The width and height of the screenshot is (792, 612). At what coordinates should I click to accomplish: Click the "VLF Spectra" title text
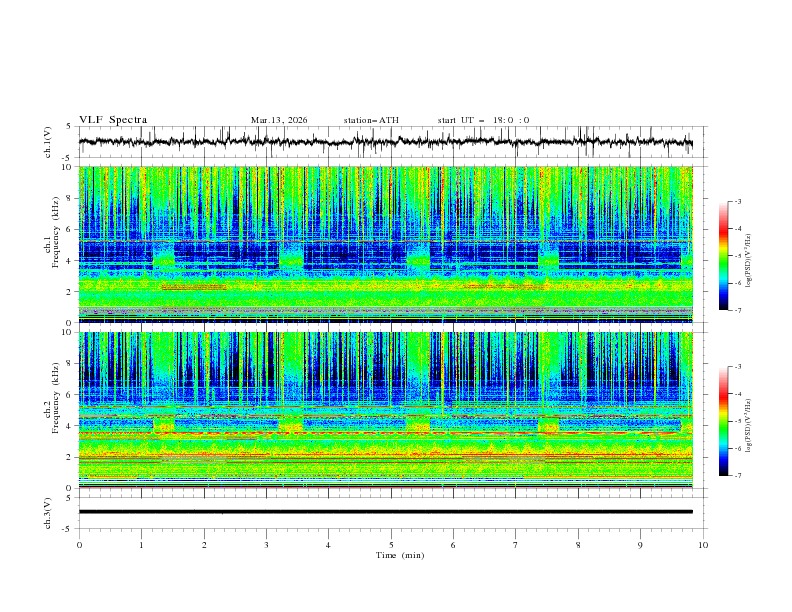click(113, 120)
